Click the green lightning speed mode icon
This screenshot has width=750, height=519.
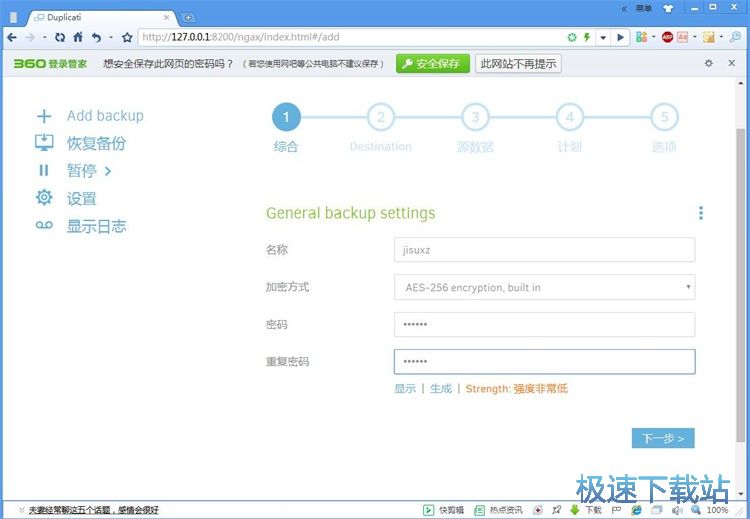tap(586, 37)
